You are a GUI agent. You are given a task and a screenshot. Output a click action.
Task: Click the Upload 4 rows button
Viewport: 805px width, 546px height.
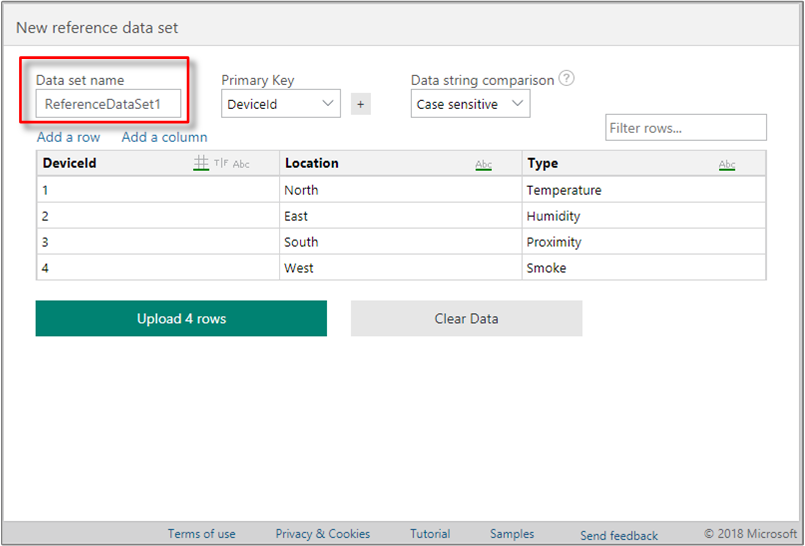point(181,319)
